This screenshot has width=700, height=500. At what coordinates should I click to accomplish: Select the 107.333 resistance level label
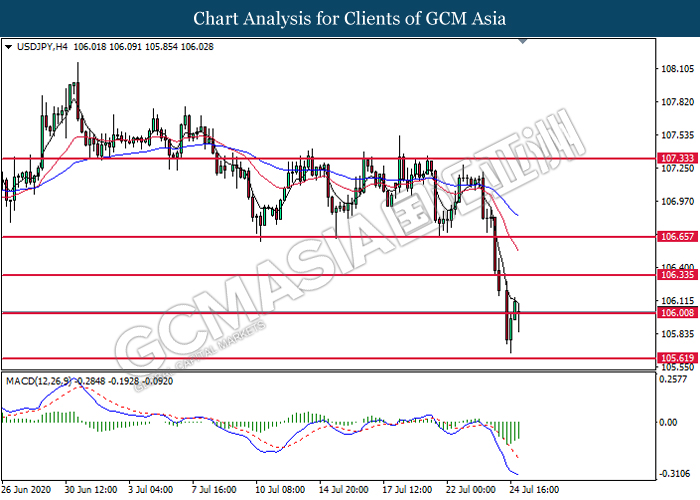(x=677, y=158)
